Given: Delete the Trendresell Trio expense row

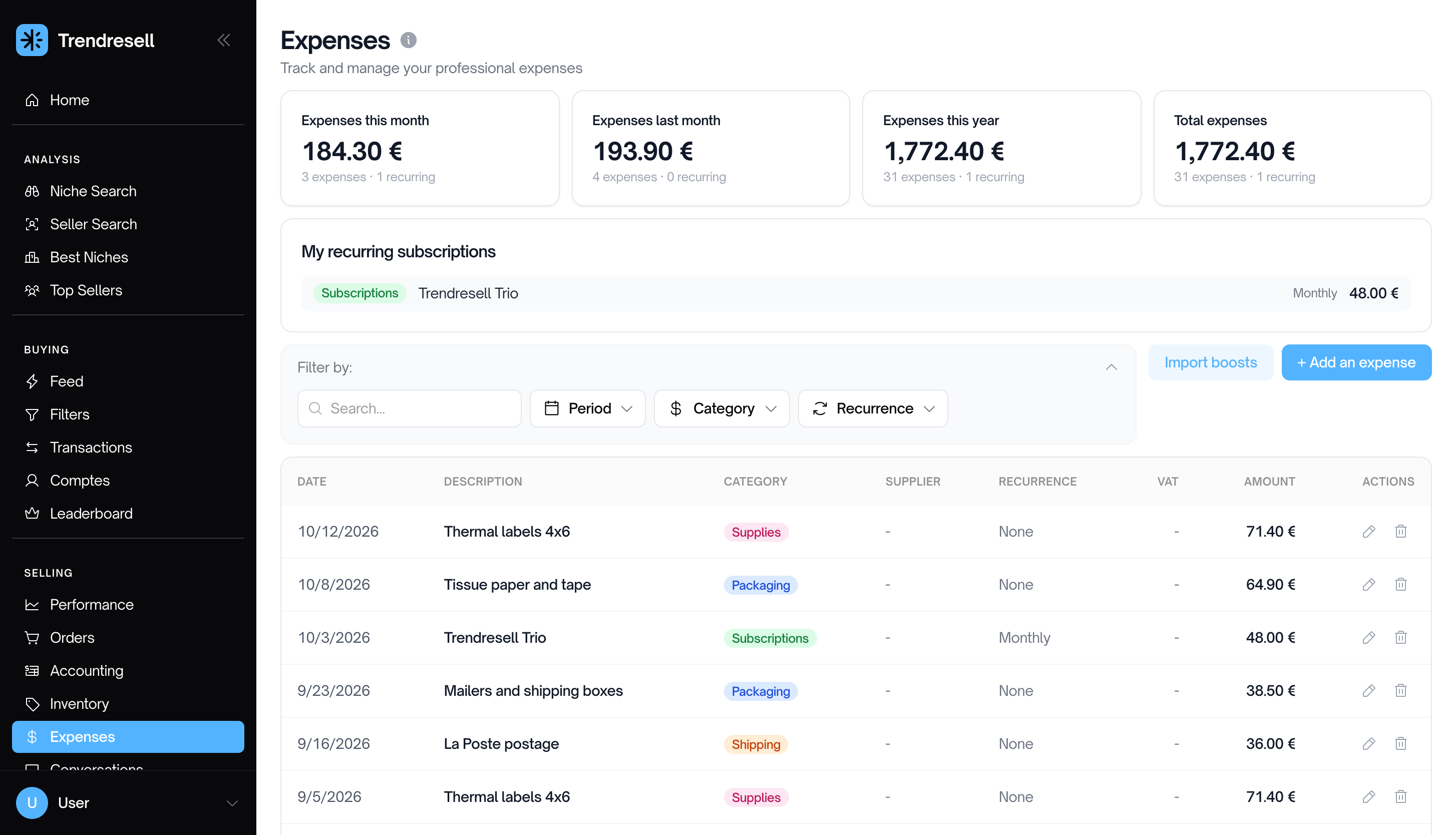Looking at the screenshot, I should (1400, 638).
